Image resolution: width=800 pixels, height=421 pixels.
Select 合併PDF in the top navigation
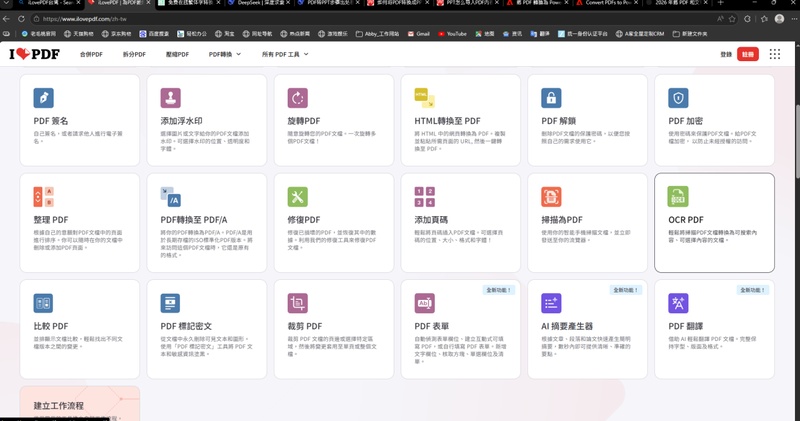point(91,54)
